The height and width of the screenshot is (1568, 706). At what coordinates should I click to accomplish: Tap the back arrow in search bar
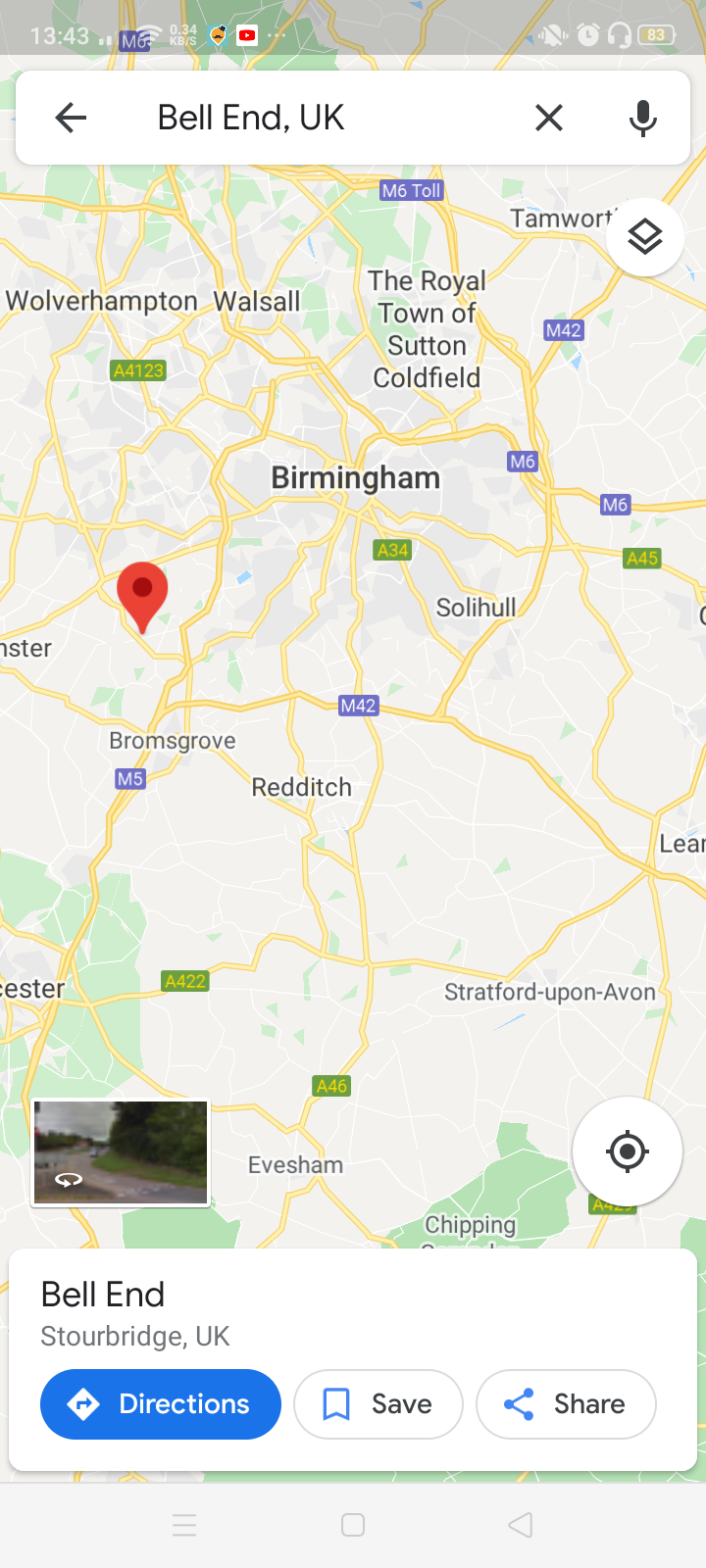[x=71, y=118]
